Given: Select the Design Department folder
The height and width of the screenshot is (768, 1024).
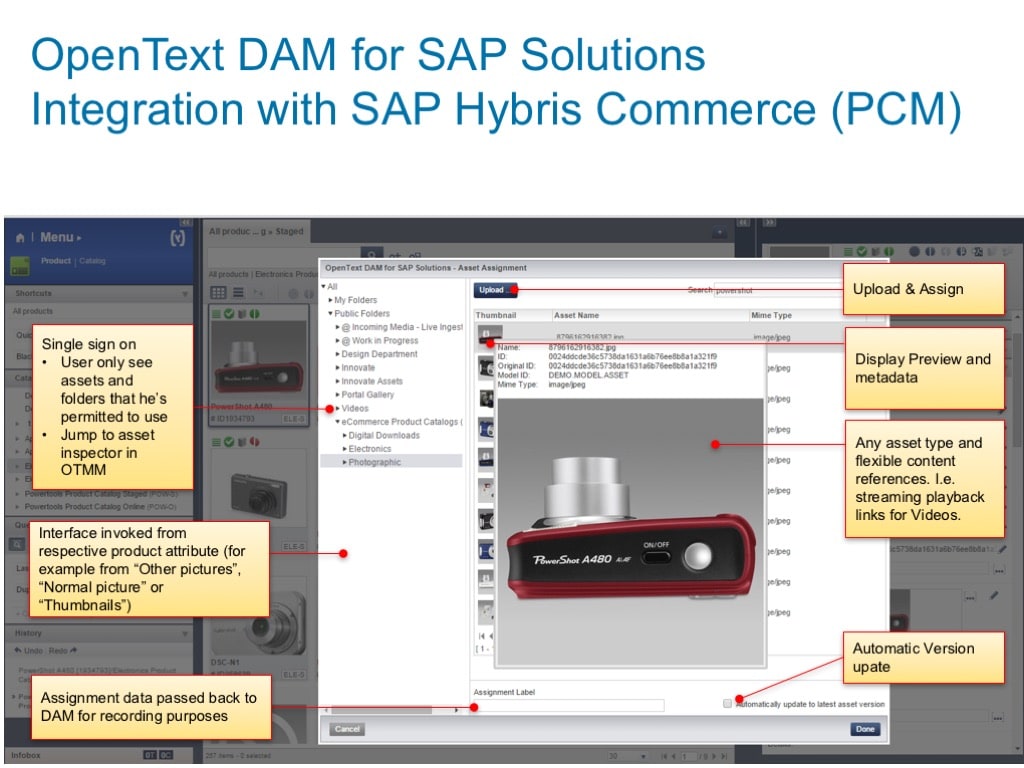Looking at the screenshot, I should [379, 354].
